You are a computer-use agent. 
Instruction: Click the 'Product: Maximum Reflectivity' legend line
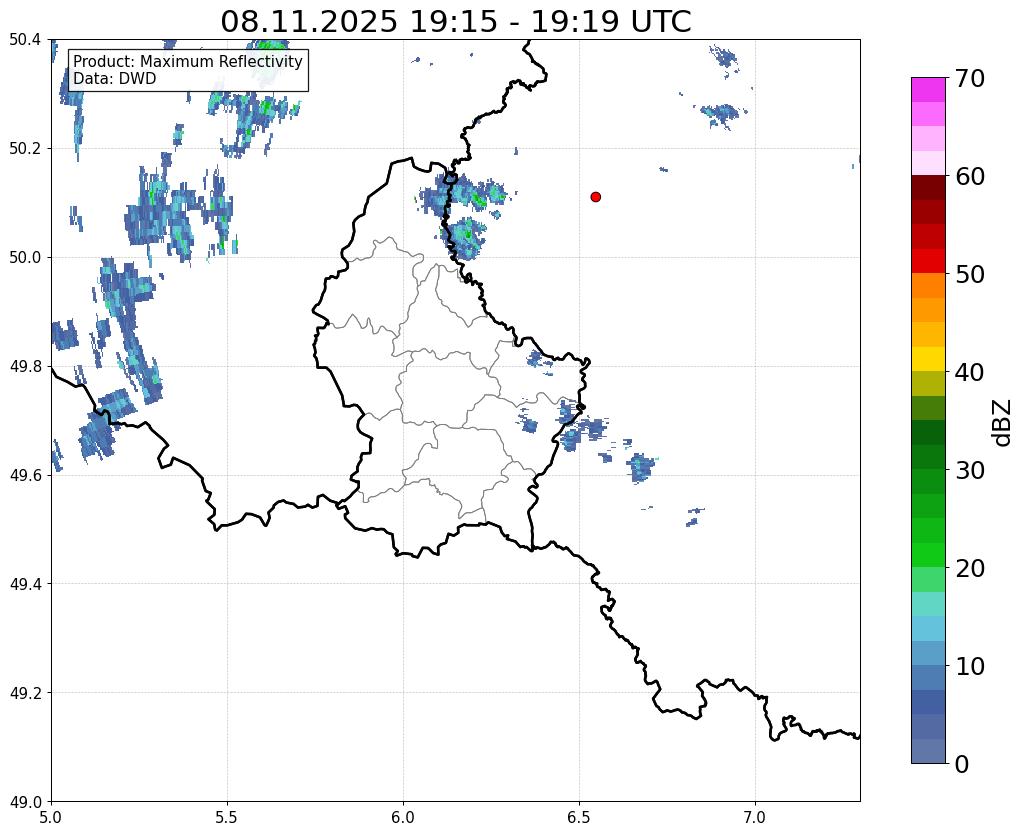click(x=188, y=61)
